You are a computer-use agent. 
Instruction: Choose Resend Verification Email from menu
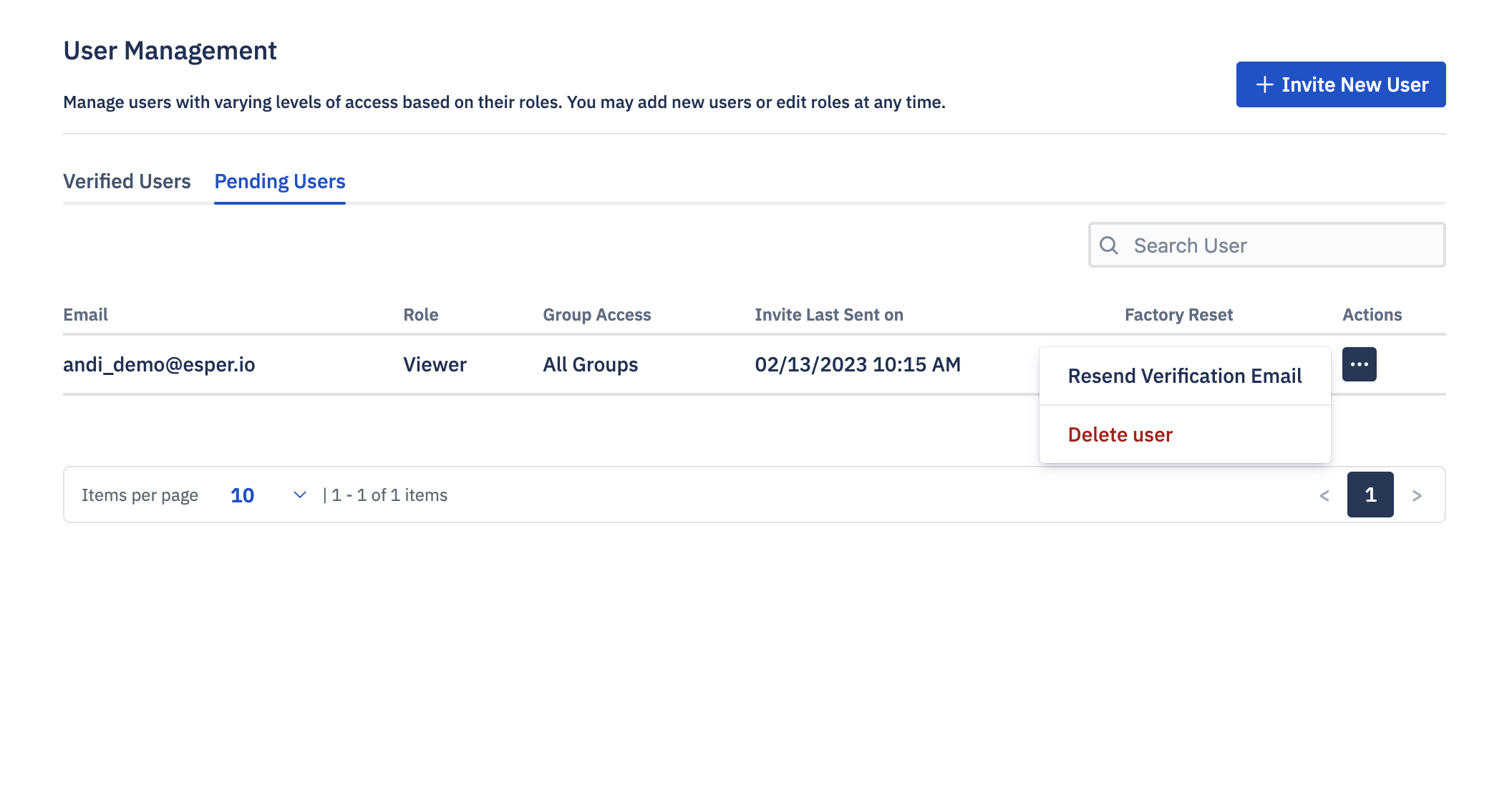1185,376
